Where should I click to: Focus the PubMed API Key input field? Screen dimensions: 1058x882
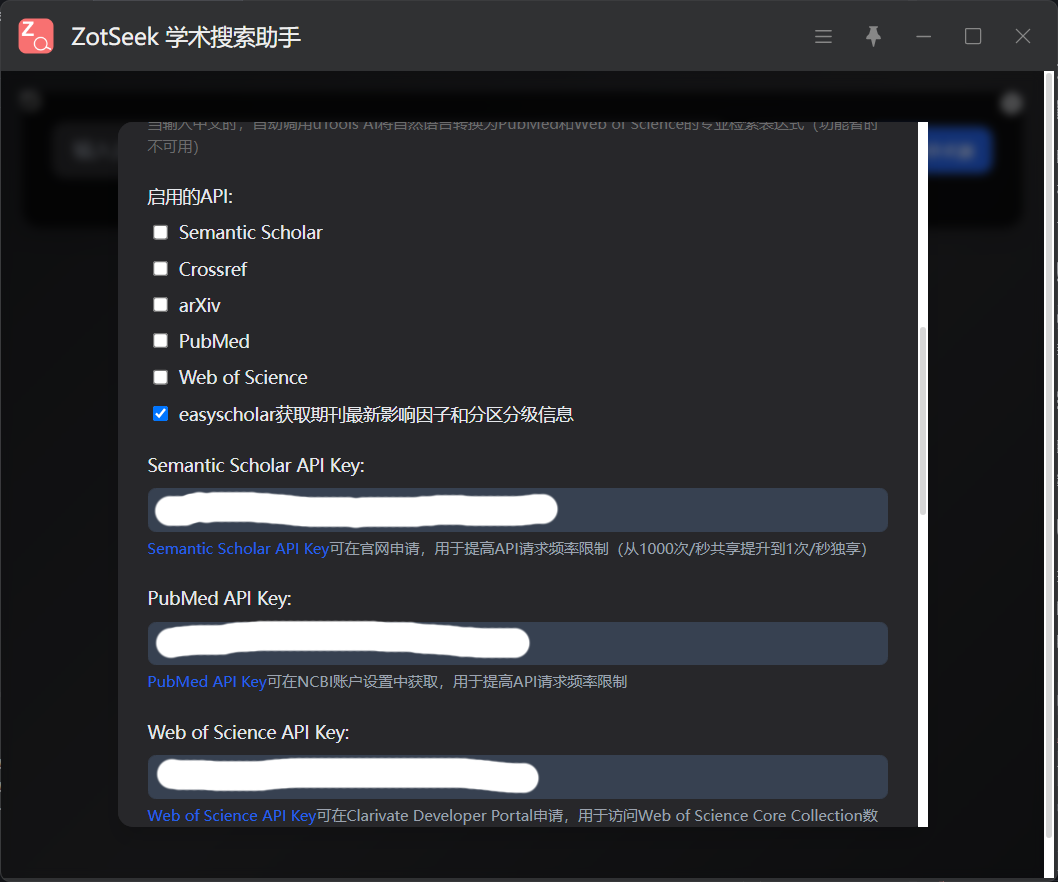pyautogui.click(x=518, y=643)
